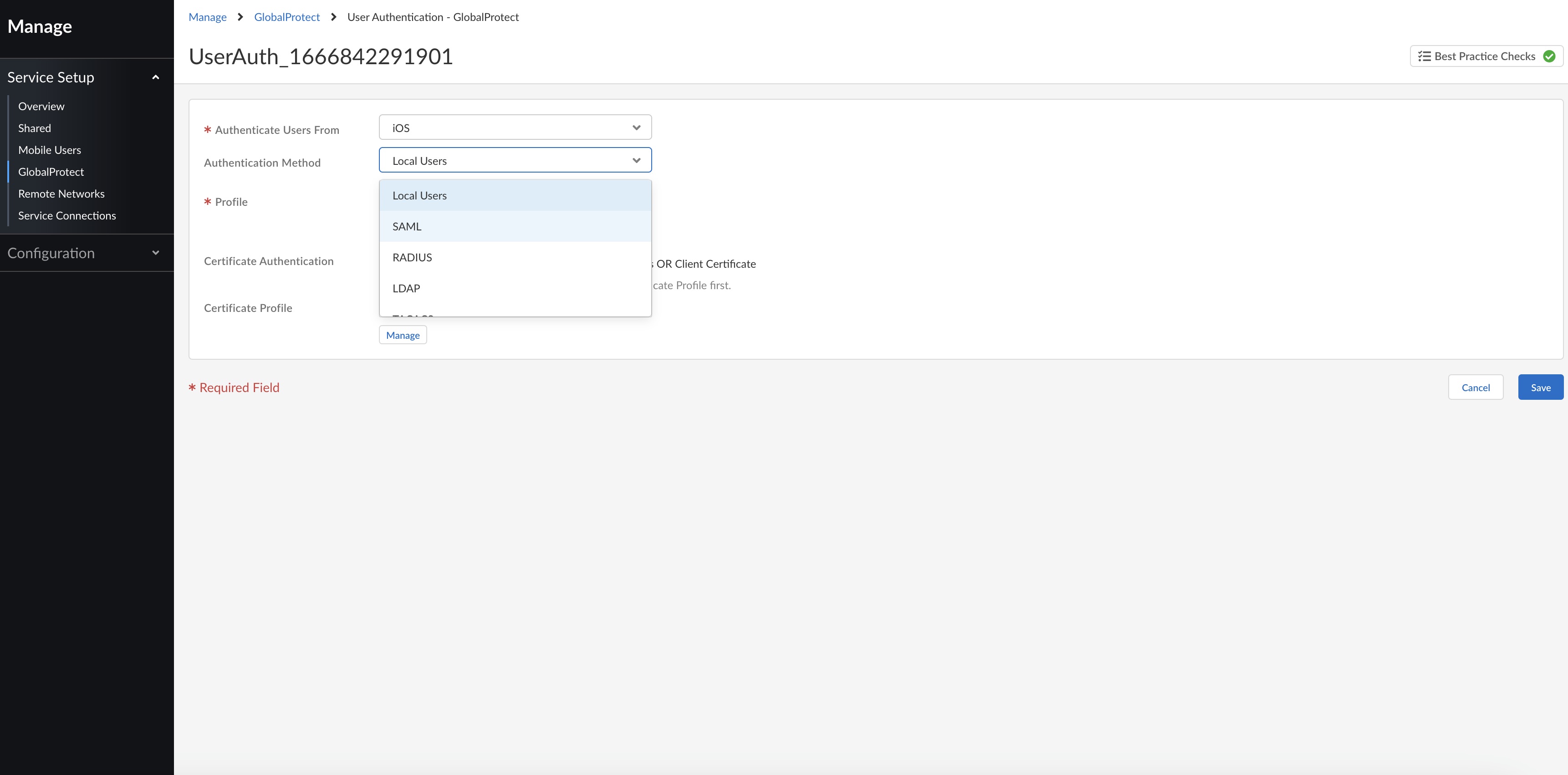Click the dropdown arrow on the iOS selector

636,127
